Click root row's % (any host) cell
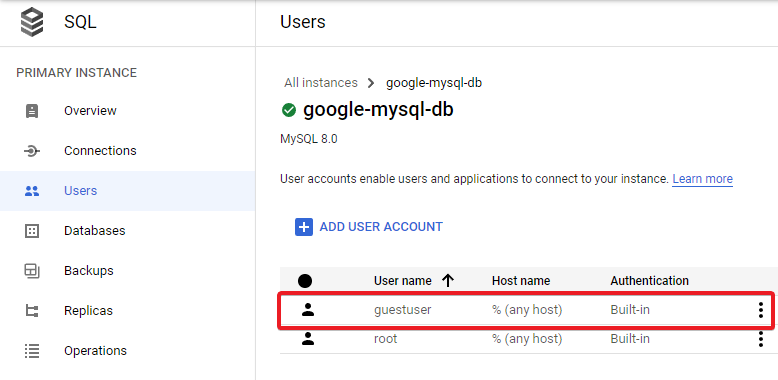 click(527, 339)
